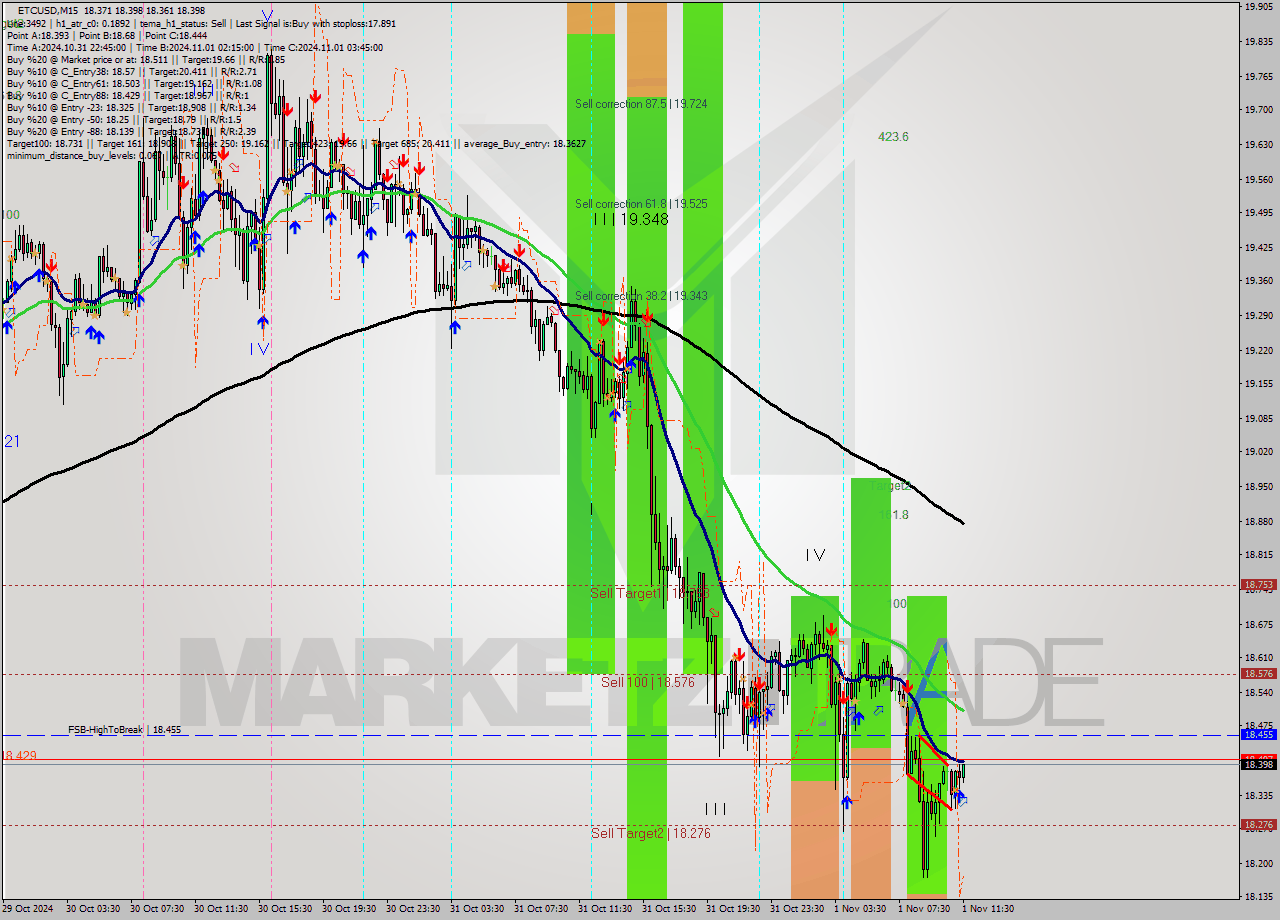Click the 19.020 price axis value
1280x920 pixels.
point(1257,452)
